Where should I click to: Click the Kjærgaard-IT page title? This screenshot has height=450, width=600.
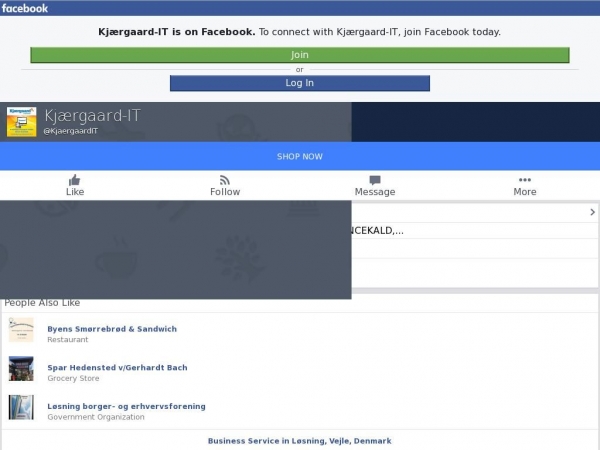93,115
